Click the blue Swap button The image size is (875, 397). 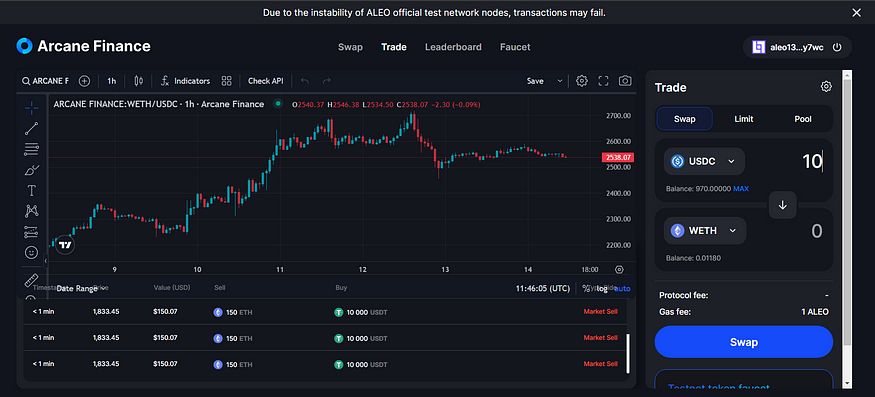[x=743, y=342]
